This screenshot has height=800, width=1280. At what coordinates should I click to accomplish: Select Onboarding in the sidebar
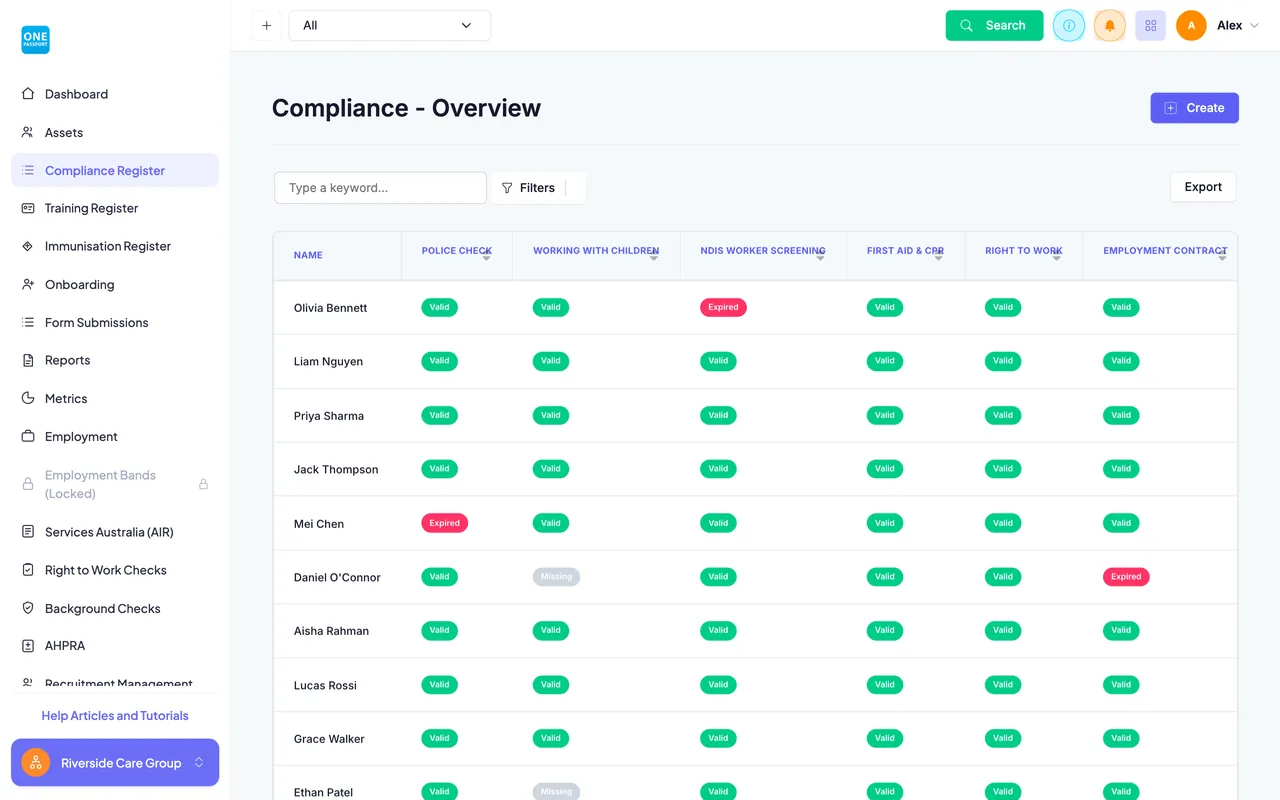(x=115, y=284)
